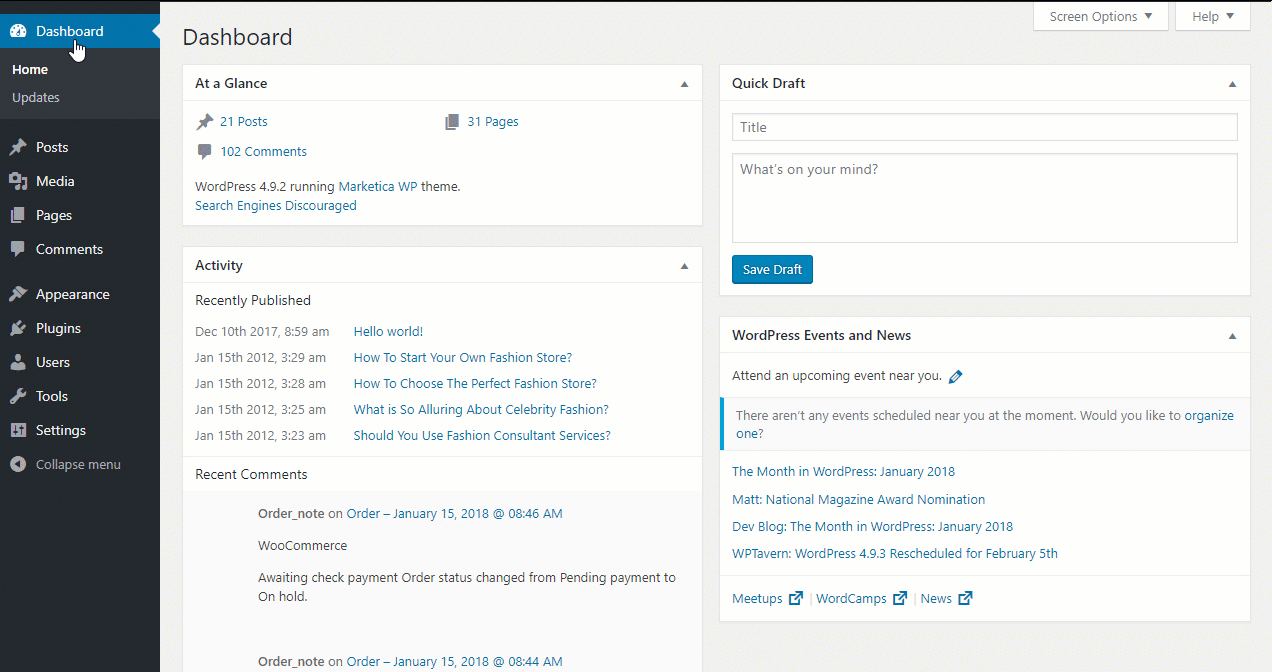Viewport: 1272px width, 672px height.
Task: Open What is So Alluring About Celebrity Fashion post
Action: 481,410
